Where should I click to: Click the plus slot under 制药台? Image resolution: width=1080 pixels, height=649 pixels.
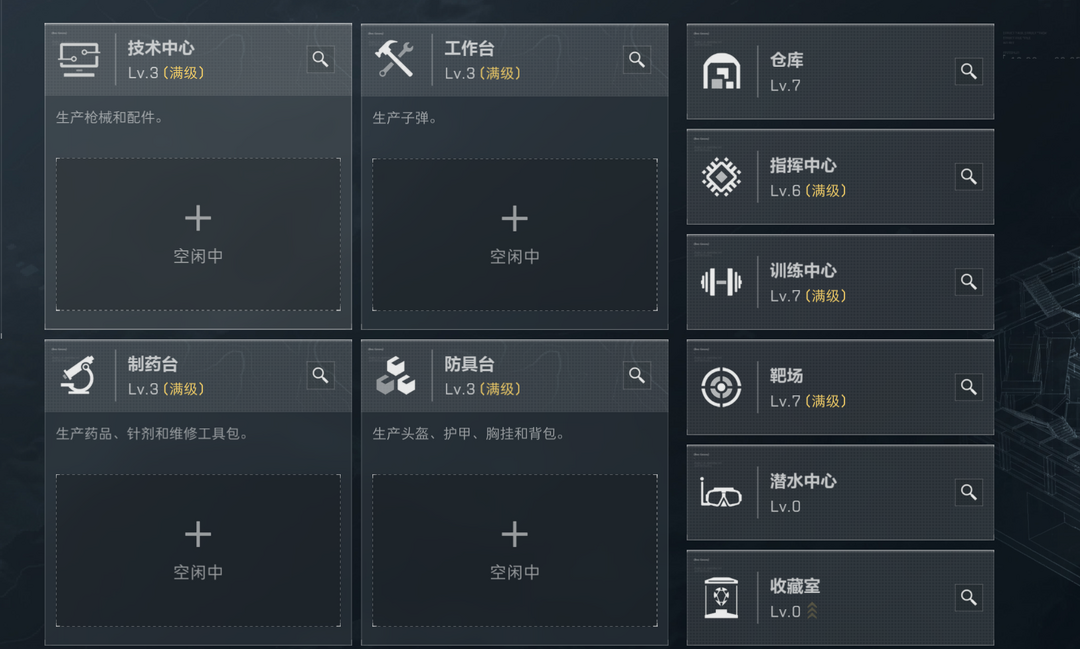pos(198,550)
